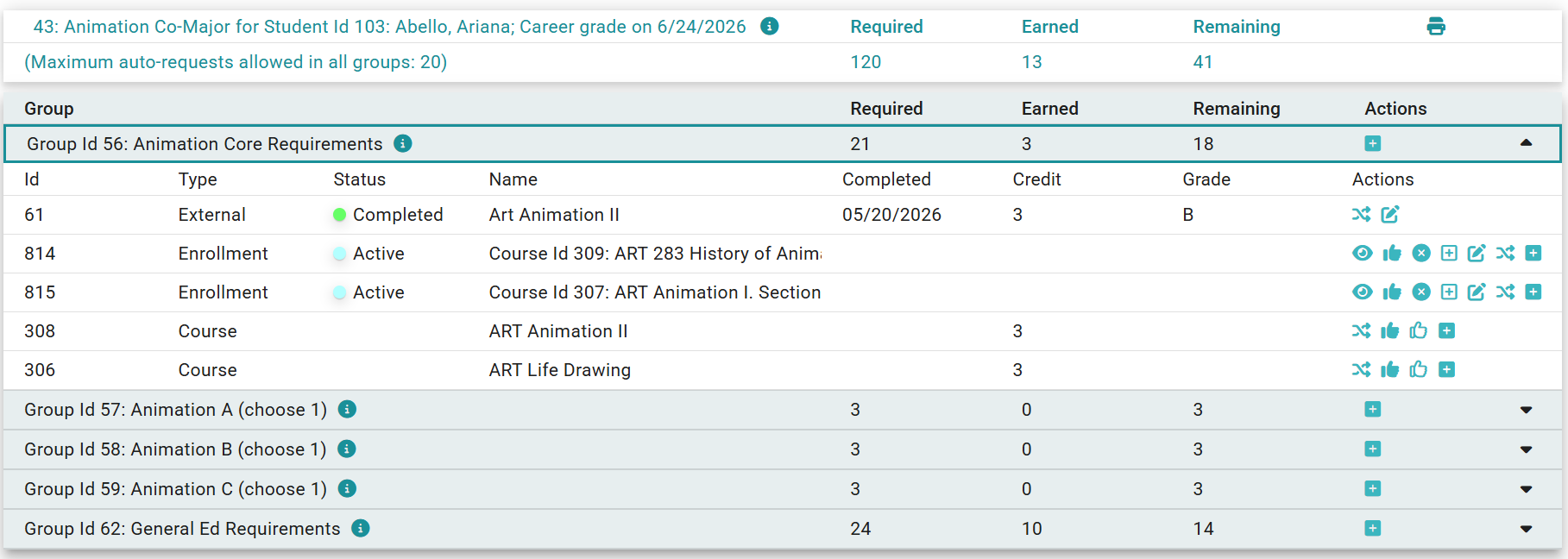Select Group Id 58 row label
Screen dimensions: 1568x559
tap(175, 449)
